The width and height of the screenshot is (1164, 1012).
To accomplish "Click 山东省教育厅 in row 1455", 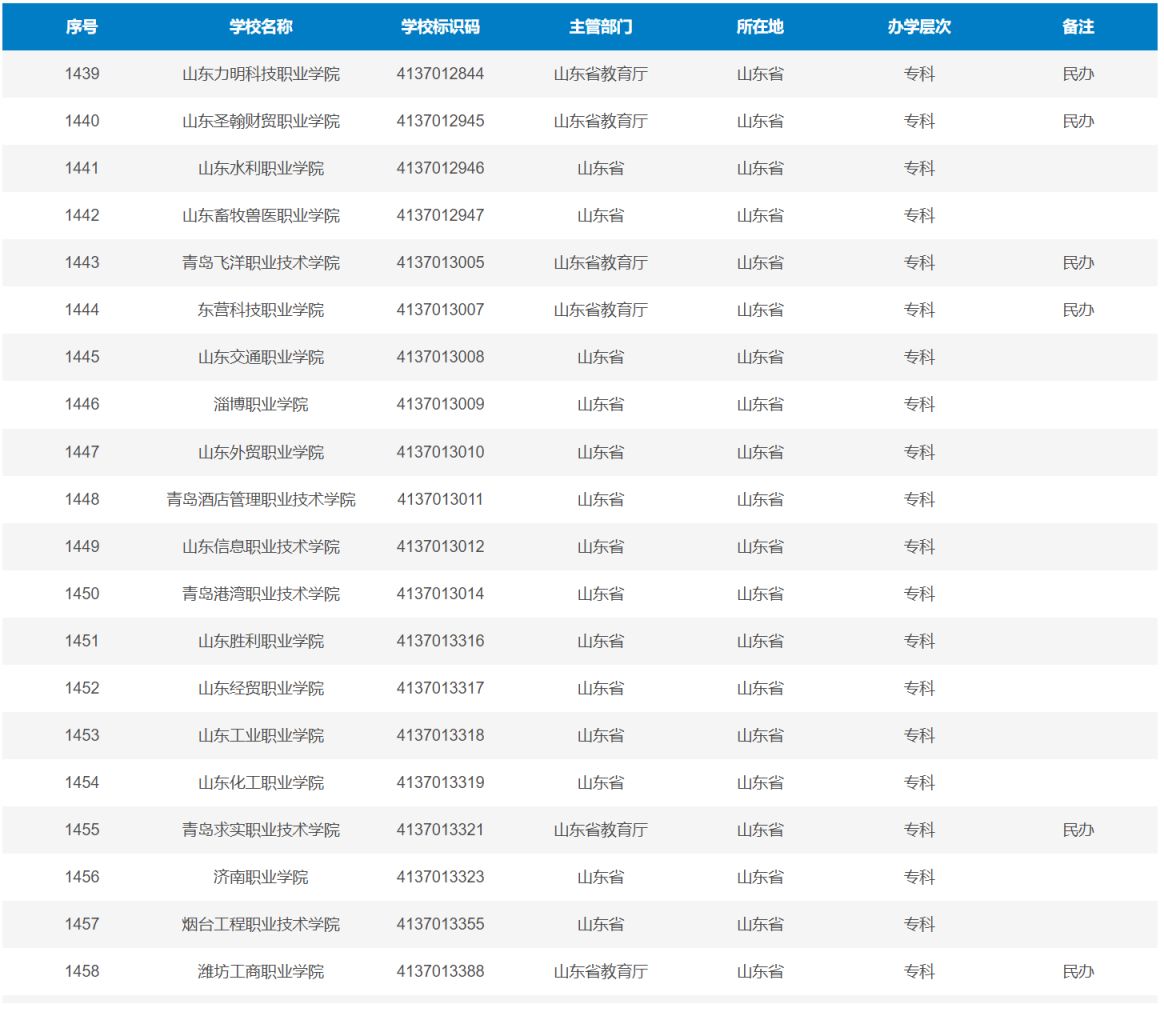I will pyautogui.click(x=601, y=830).
